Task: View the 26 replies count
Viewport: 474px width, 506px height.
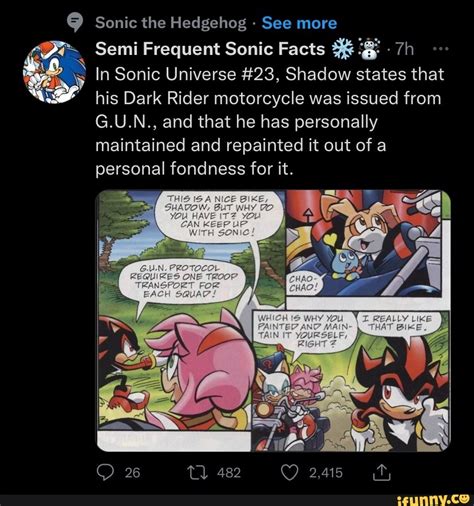Action: (x=132, y=473)
